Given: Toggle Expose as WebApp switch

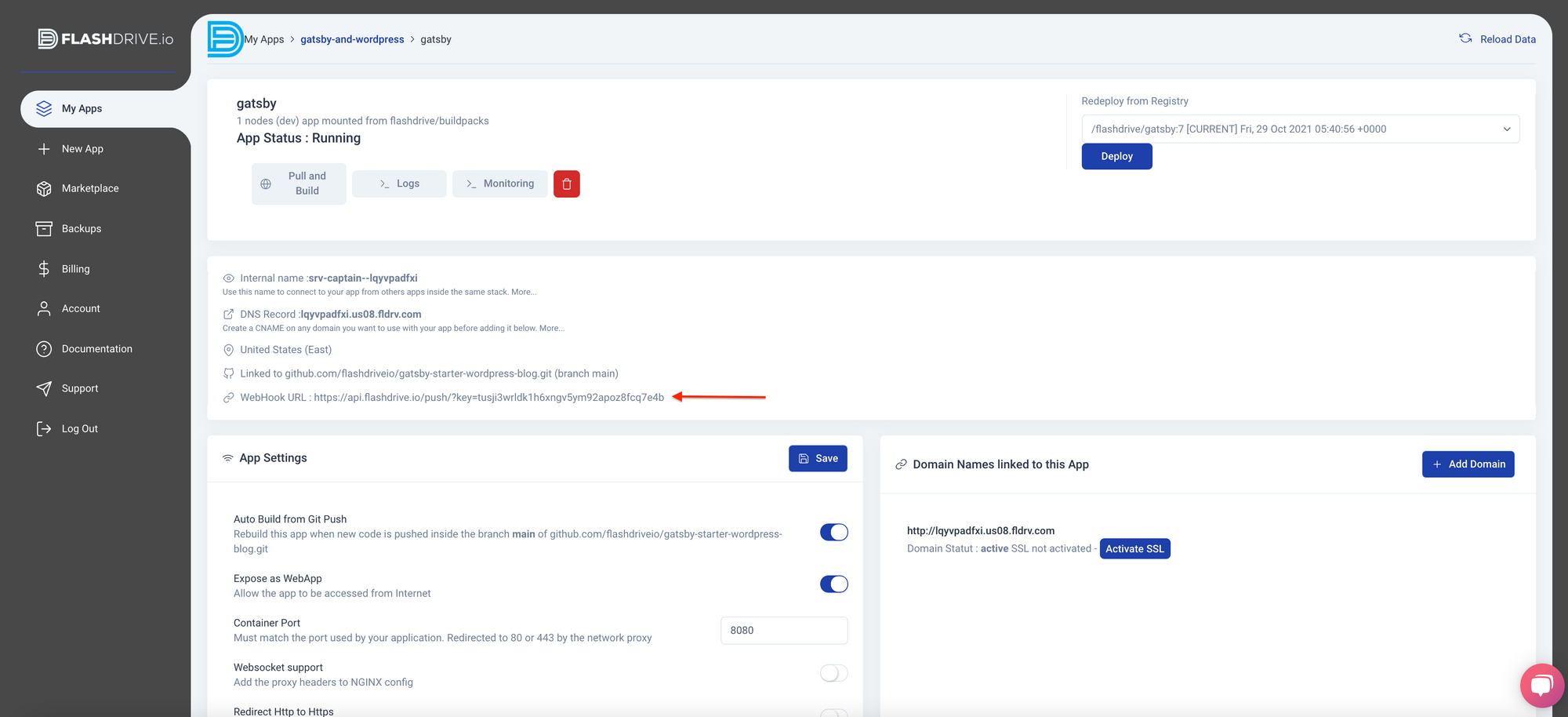Looking at the screenshot, I should pos(834,584).
